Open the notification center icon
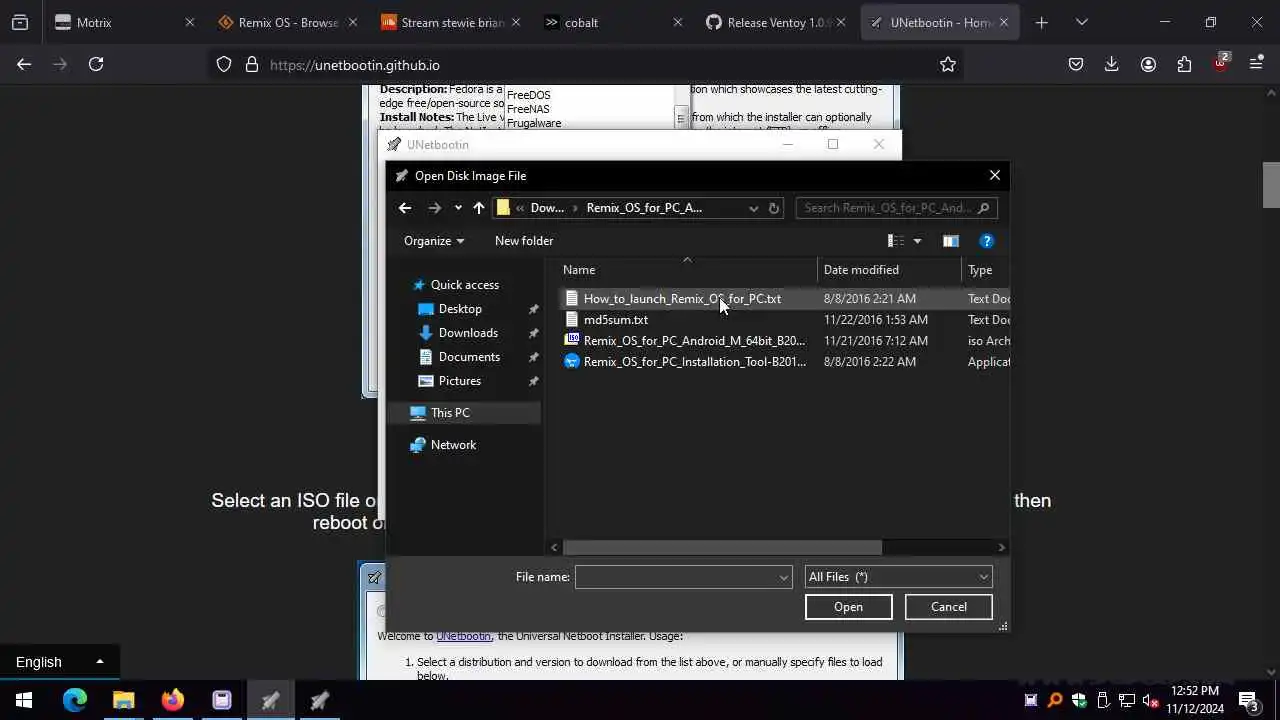This screenshot has width=1280, height=720. point(1248,700)
